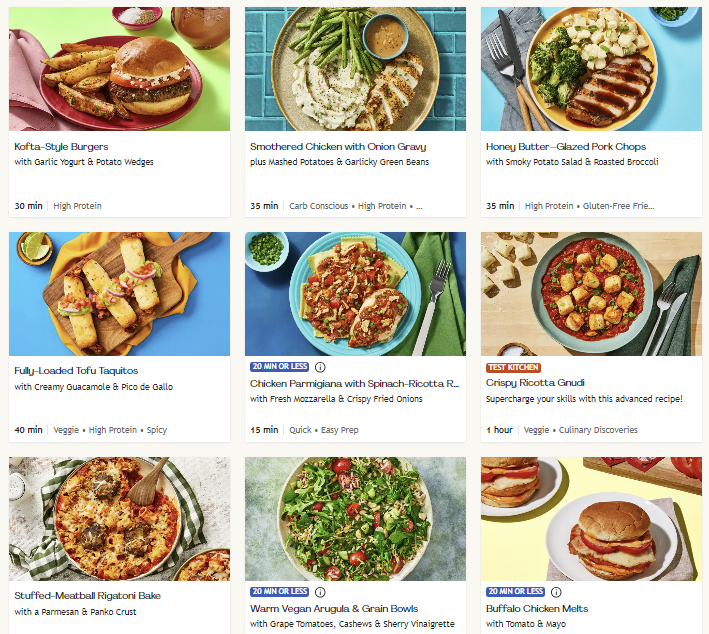Select the Fully-Loaded Tofu Taquitos title
The height and width of the screenshot is (634, 709).
(x=76, y=371)
